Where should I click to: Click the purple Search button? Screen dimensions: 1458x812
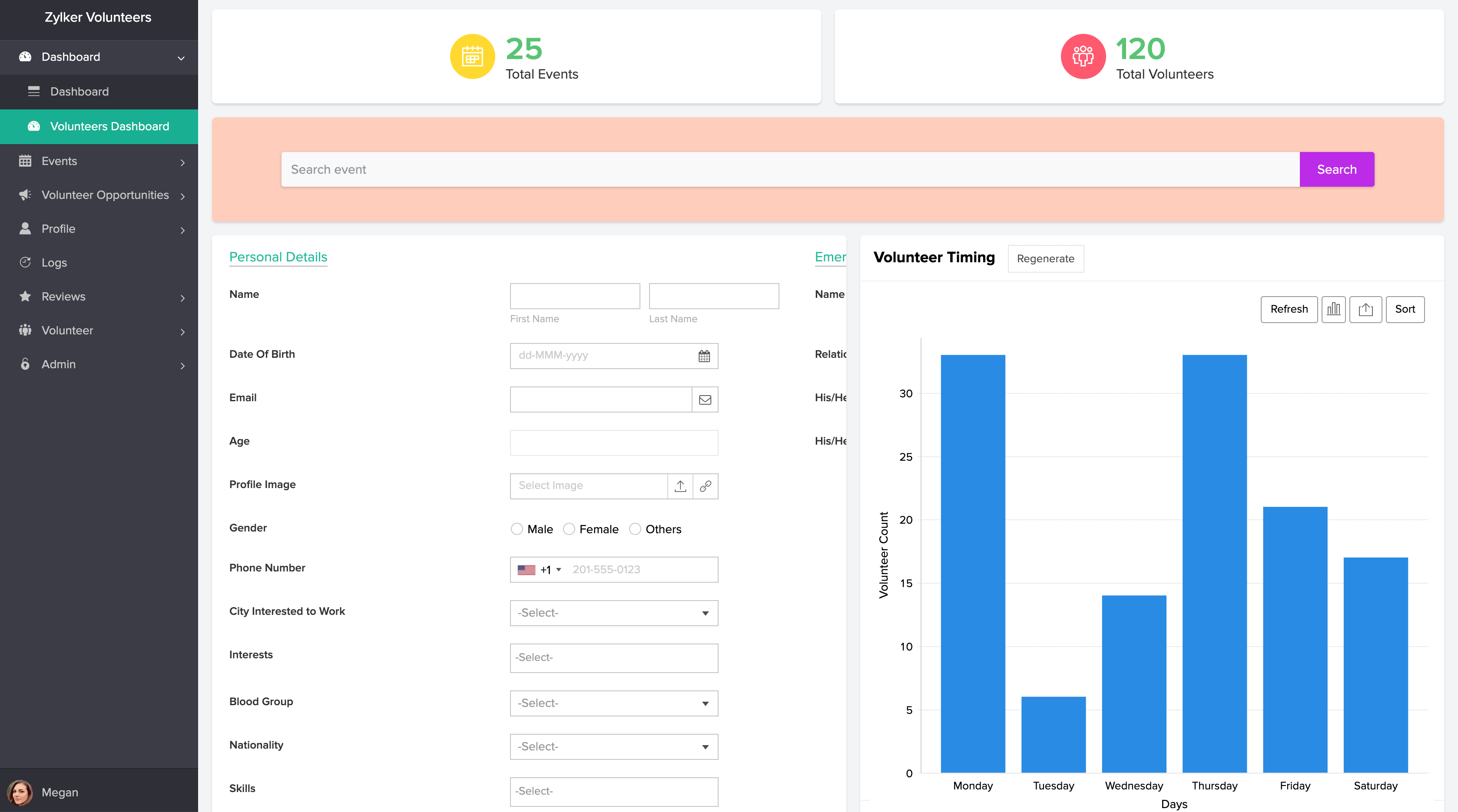(x=1336, y=169)
